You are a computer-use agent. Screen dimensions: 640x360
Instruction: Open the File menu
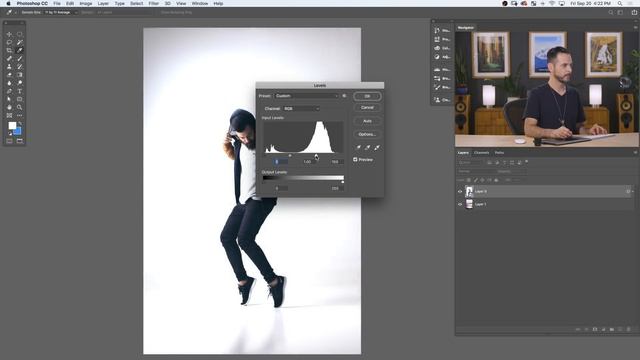click(x=57, y=3)
